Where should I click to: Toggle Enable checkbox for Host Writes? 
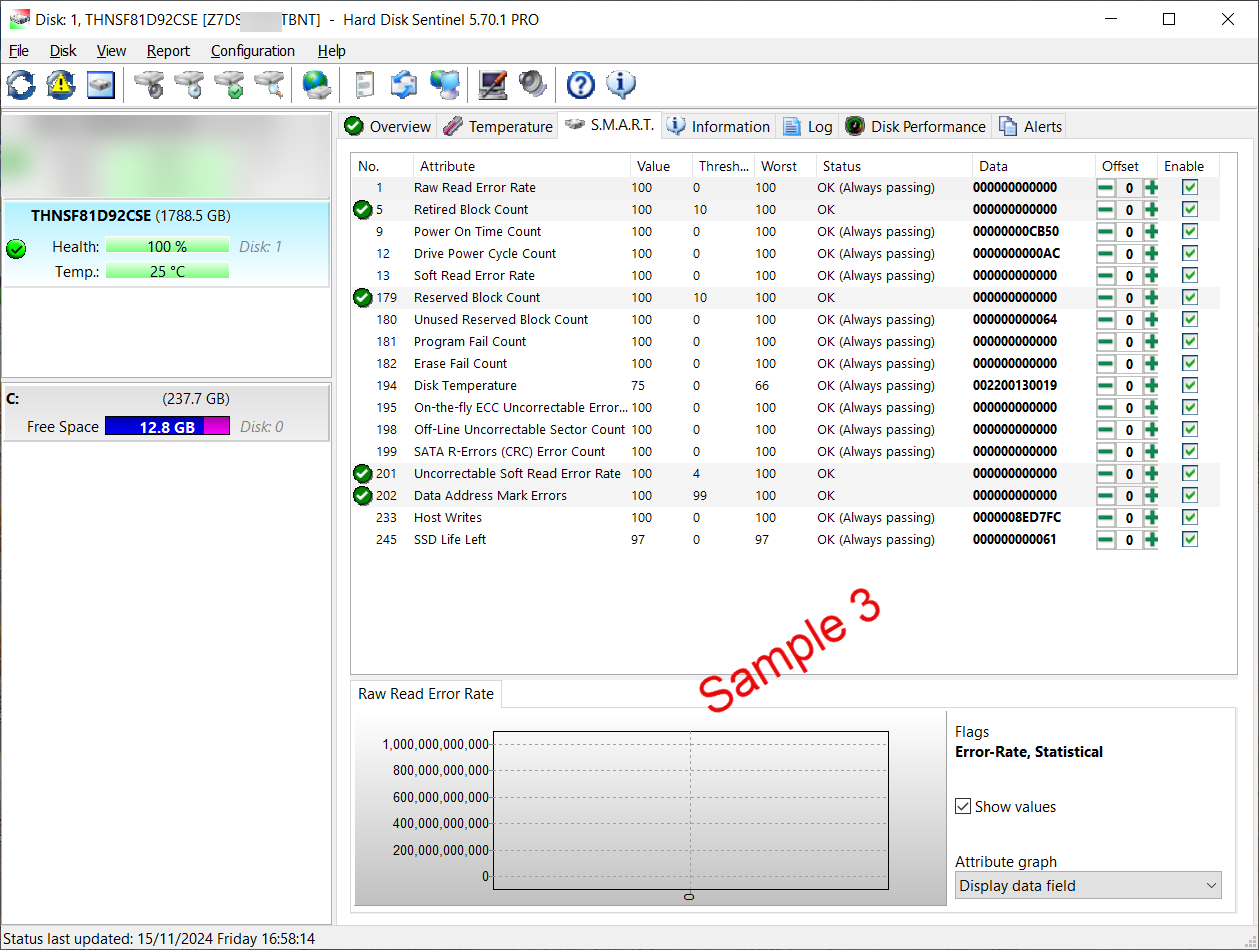(x=1189, y=517)
